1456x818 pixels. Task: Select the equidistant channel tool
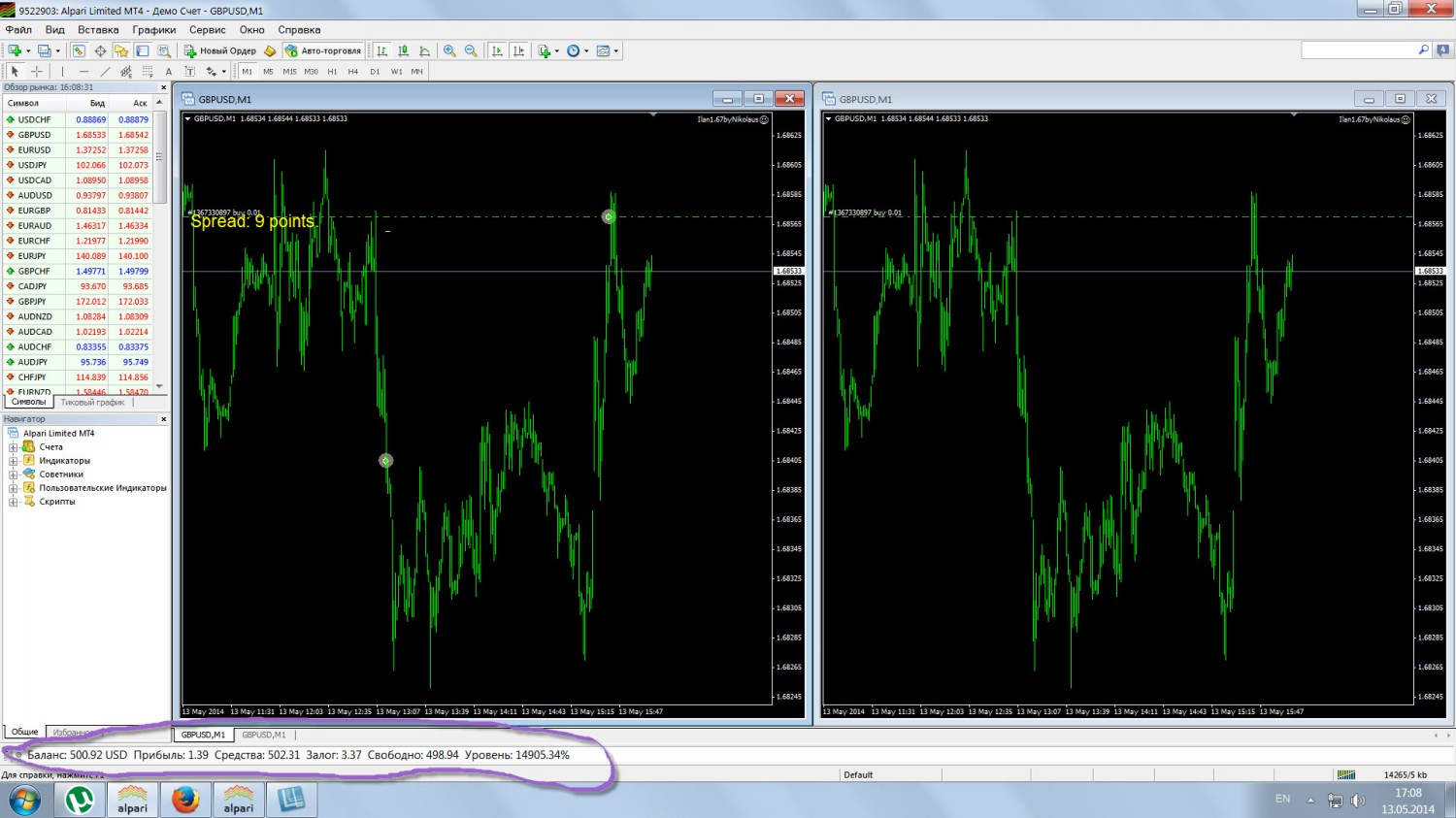(x=126, y=71)
